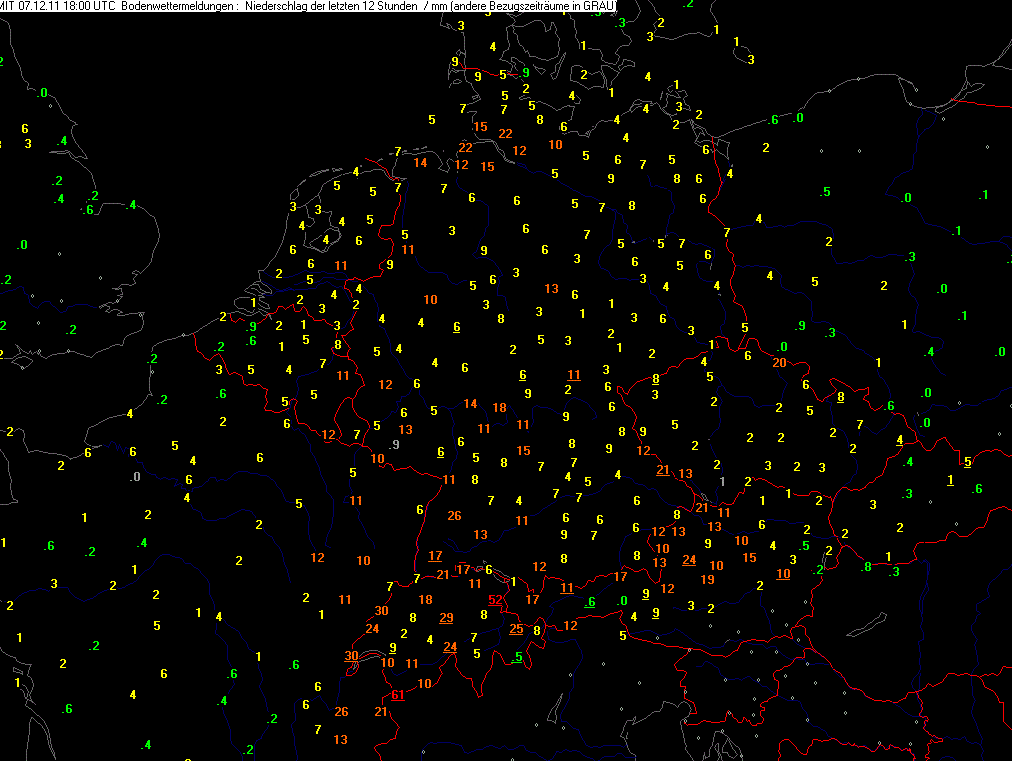Click the gray .0 station reading
The image size is (1012, 761).
(135, 477)
